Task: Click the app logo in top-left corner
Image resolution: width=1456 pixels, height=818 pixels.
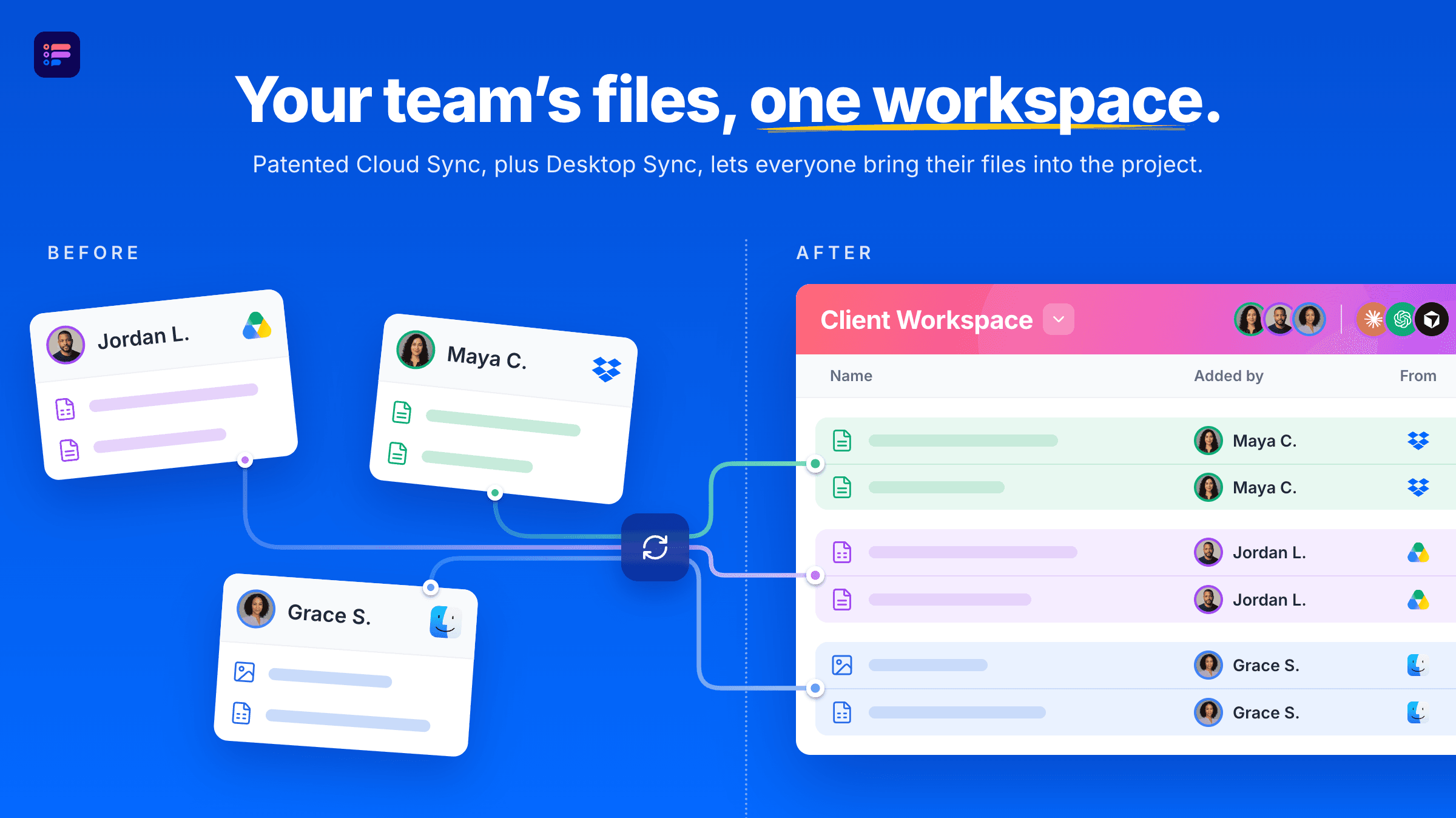Action: (57, 55)
